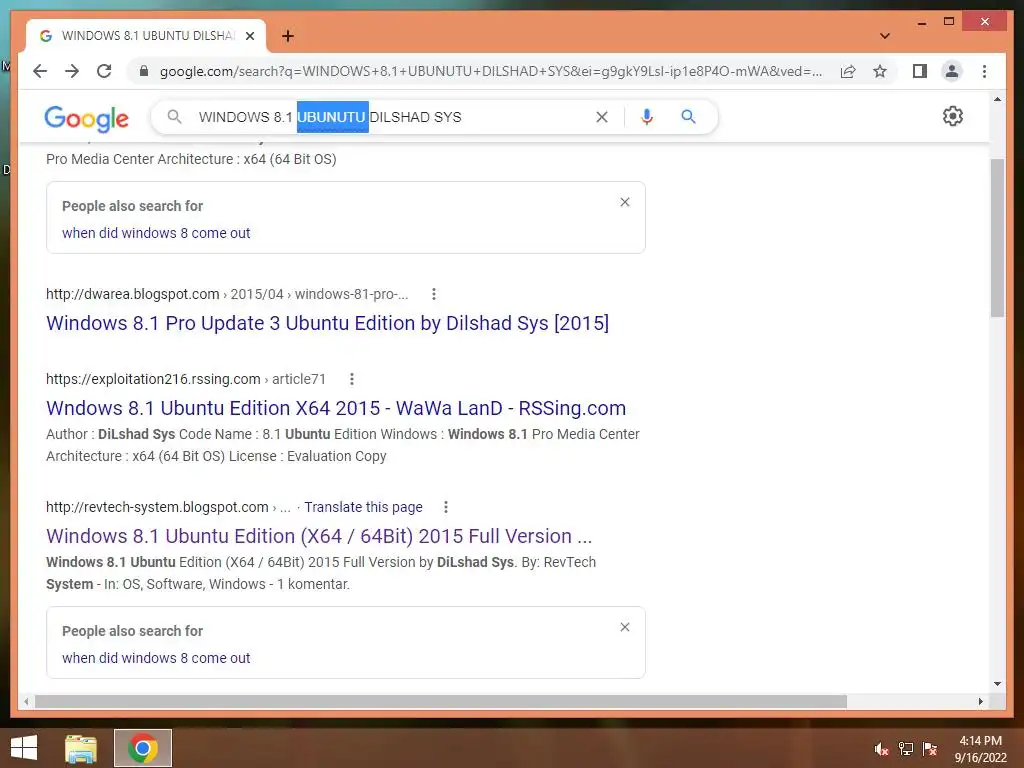Toggle Chrome side panel
Screen dimensions: 1024x768
[x=920, y=71]
